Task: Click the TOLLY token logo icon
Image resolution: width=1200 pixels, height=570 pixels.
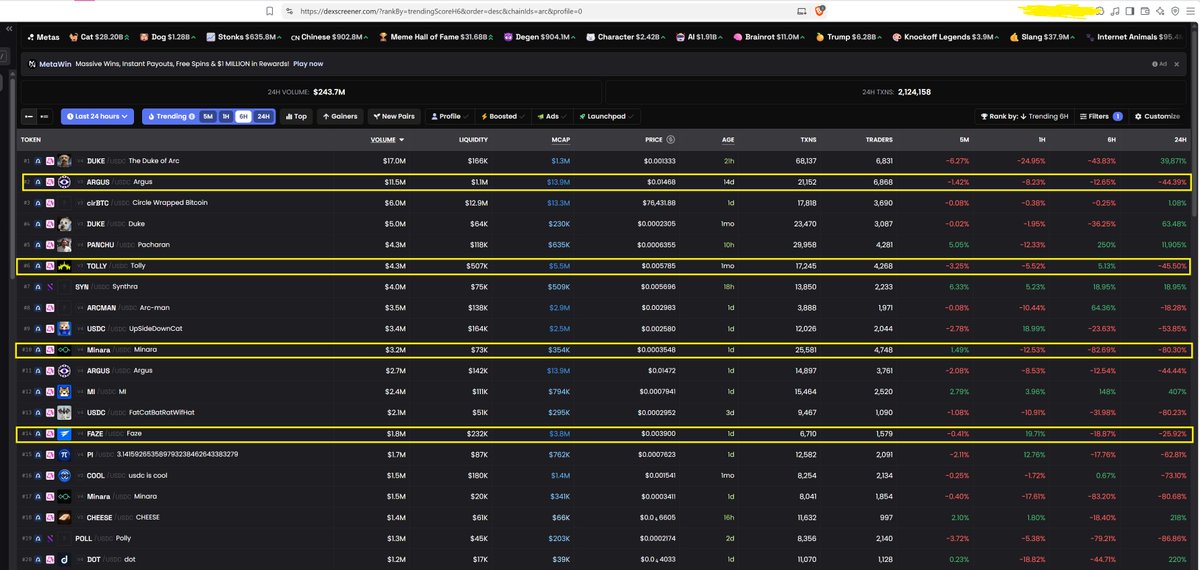Action: click(x=64, y=266)
